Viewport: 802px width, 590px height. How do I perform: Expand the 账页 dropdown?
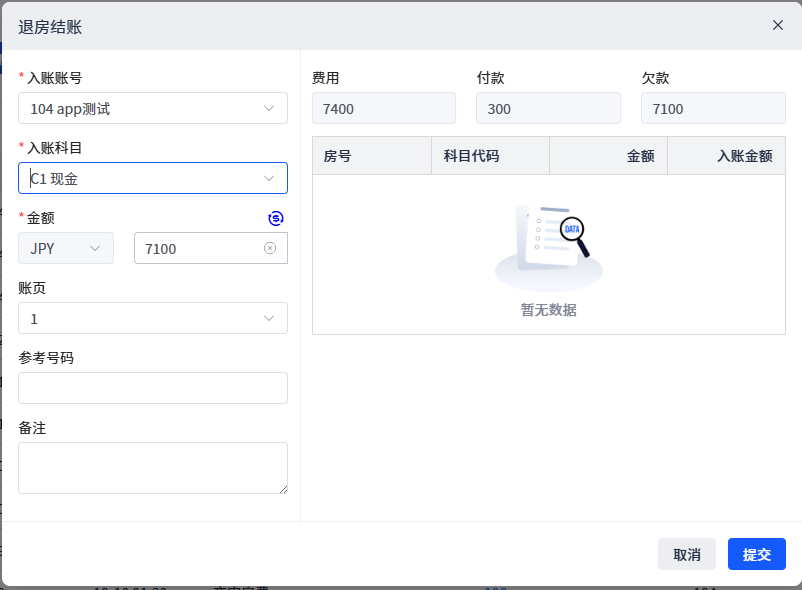tap(153, 318)
